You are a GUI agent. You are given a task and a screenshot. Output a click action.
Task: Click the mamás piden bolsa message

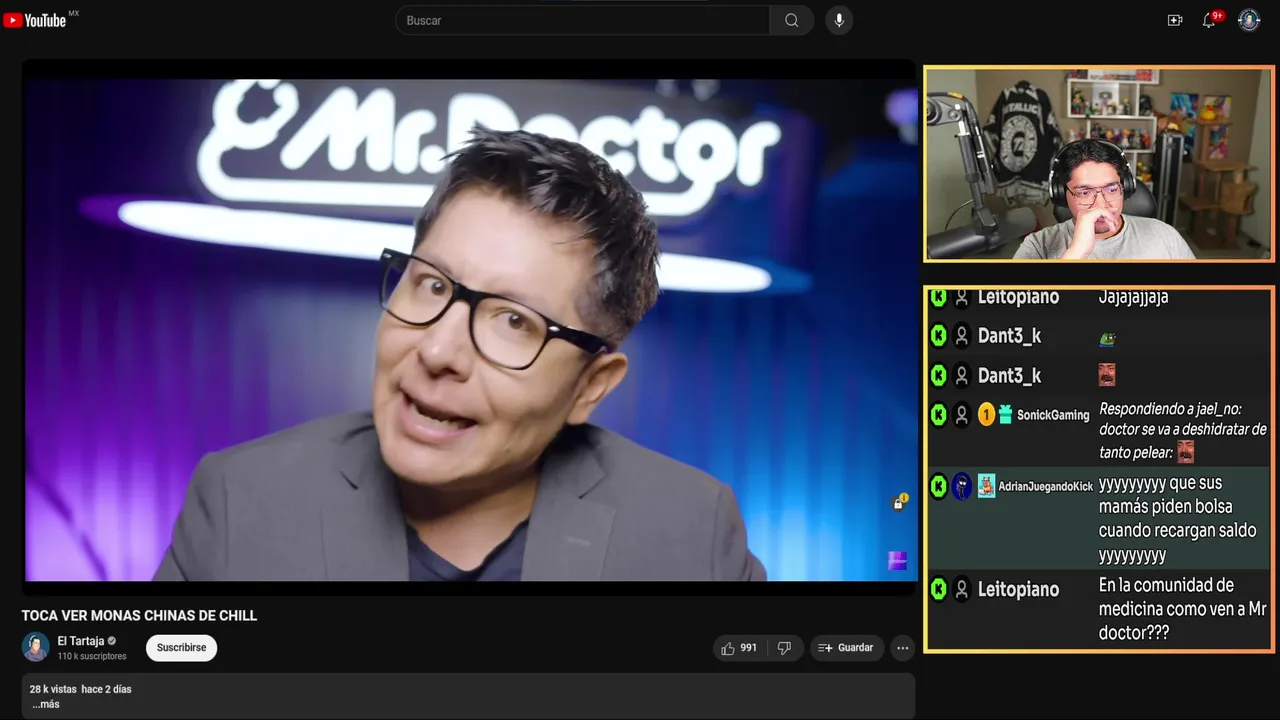click(x=1177, y=519)
